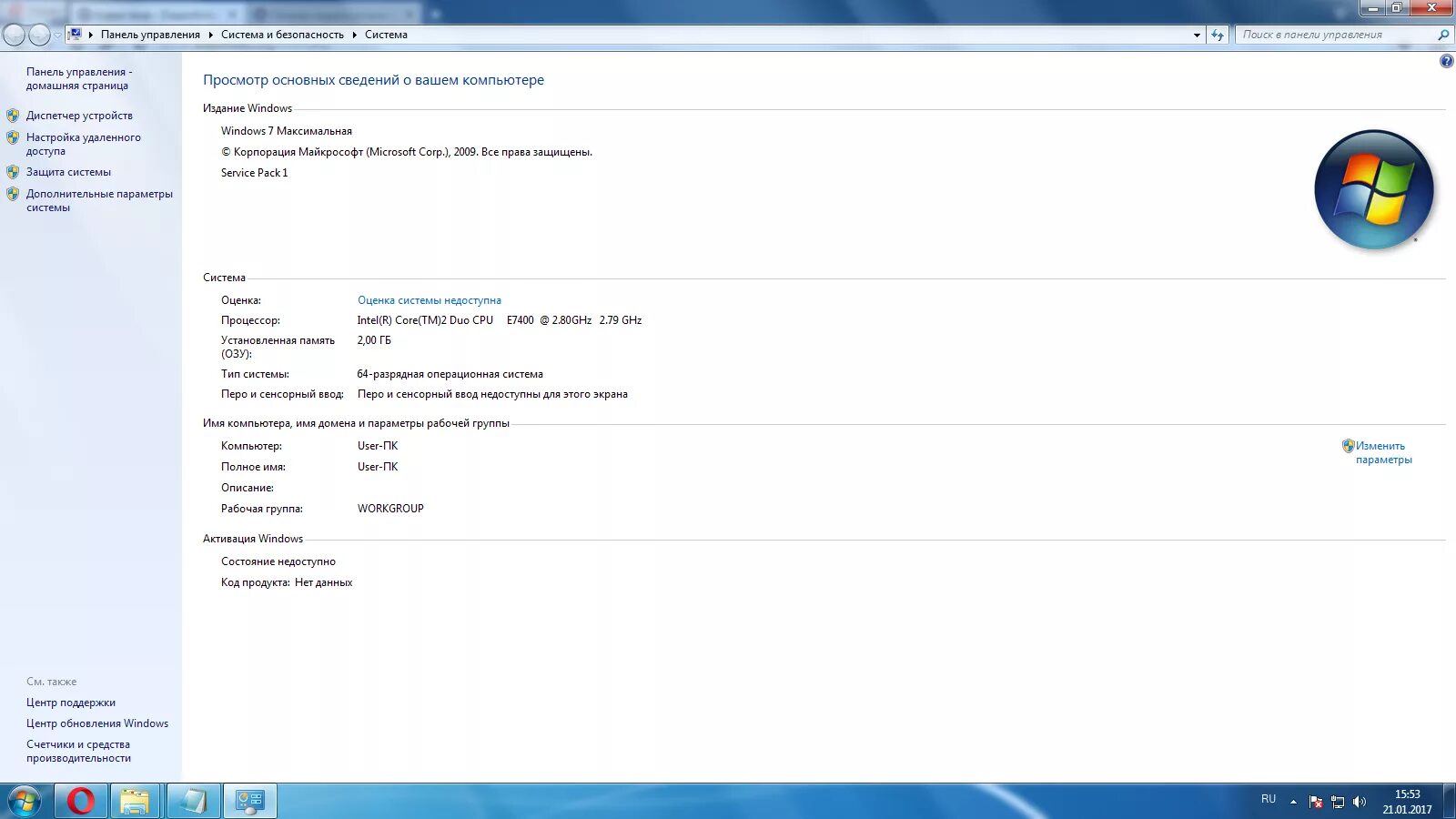Show hidden tray icons arrow
The height and width of the screenshot is (819, 1456).
(x=1293, y=802)
